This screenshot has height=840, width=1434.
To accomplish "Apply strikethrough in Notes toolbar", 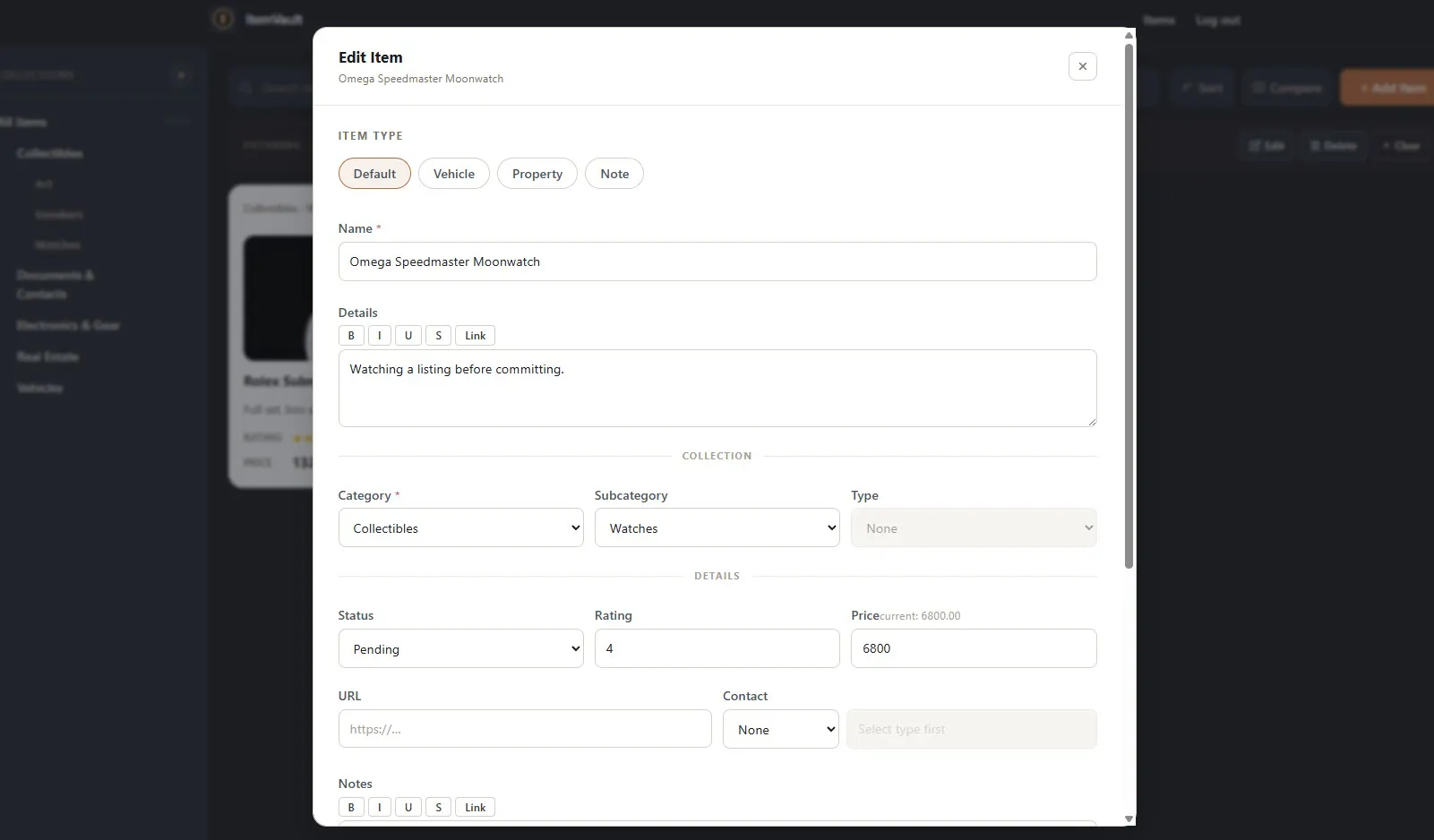I will [438, 808].
